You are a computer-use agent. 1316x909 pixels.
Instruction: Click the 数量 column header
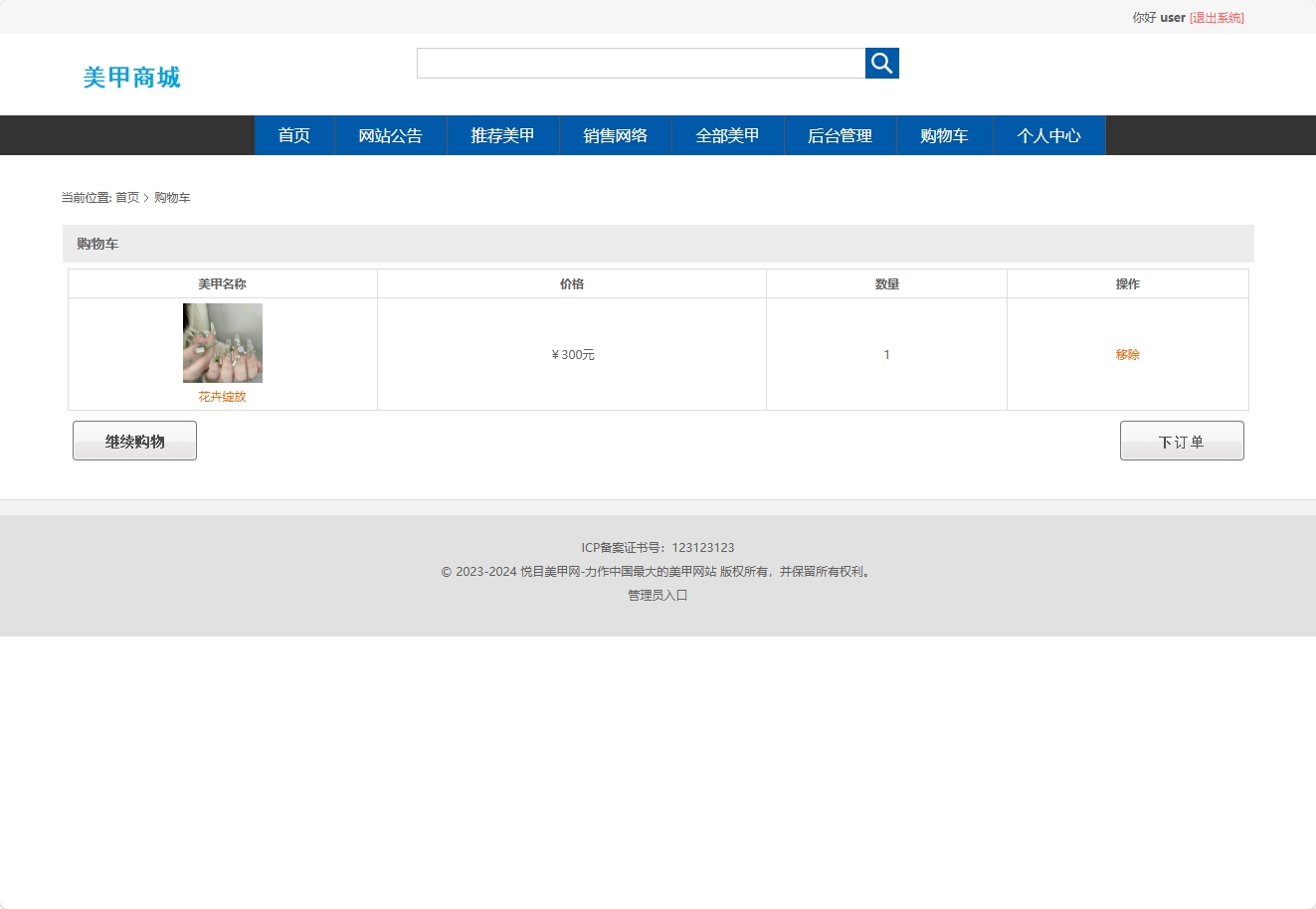(887, 284)
